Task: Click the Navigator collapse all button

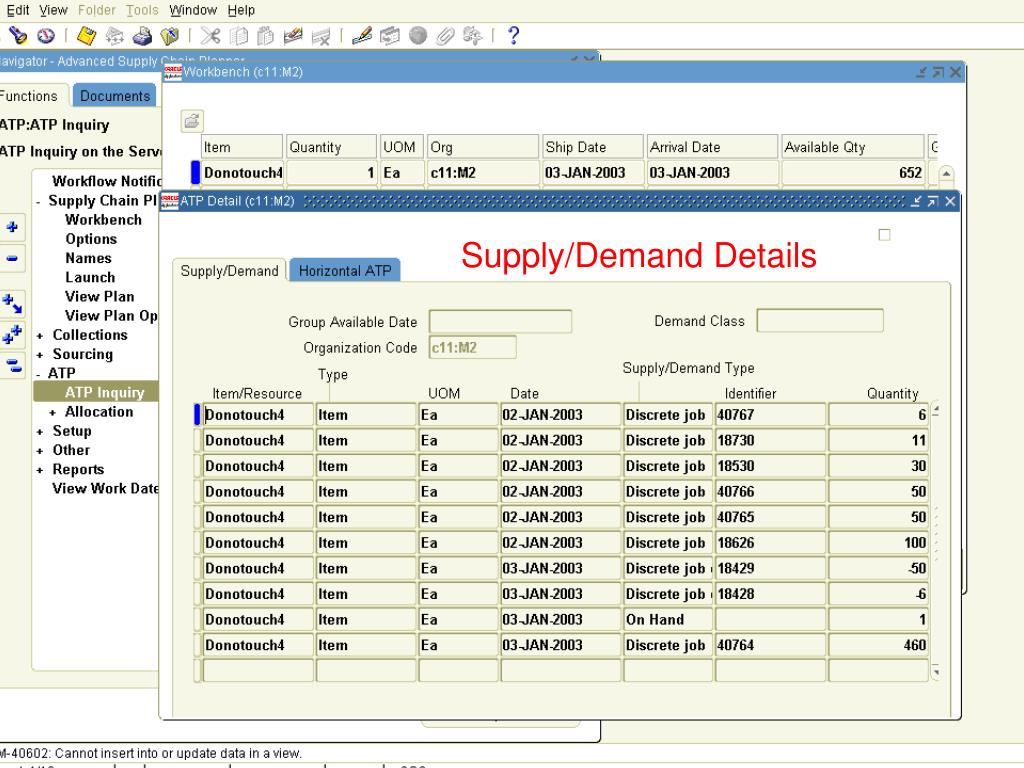Action: pyautogui.click(x=12, y=365)
